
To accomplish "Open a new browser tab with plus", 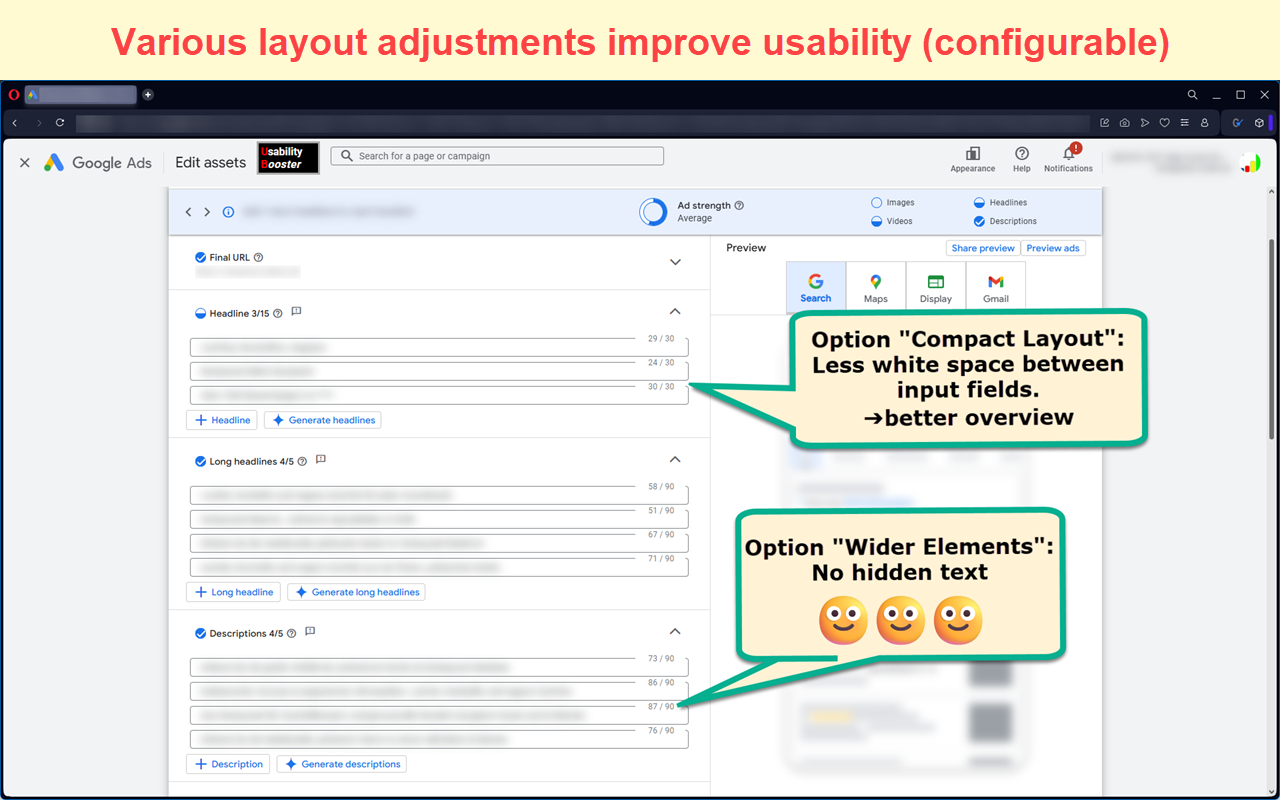I will coord(148,95).
